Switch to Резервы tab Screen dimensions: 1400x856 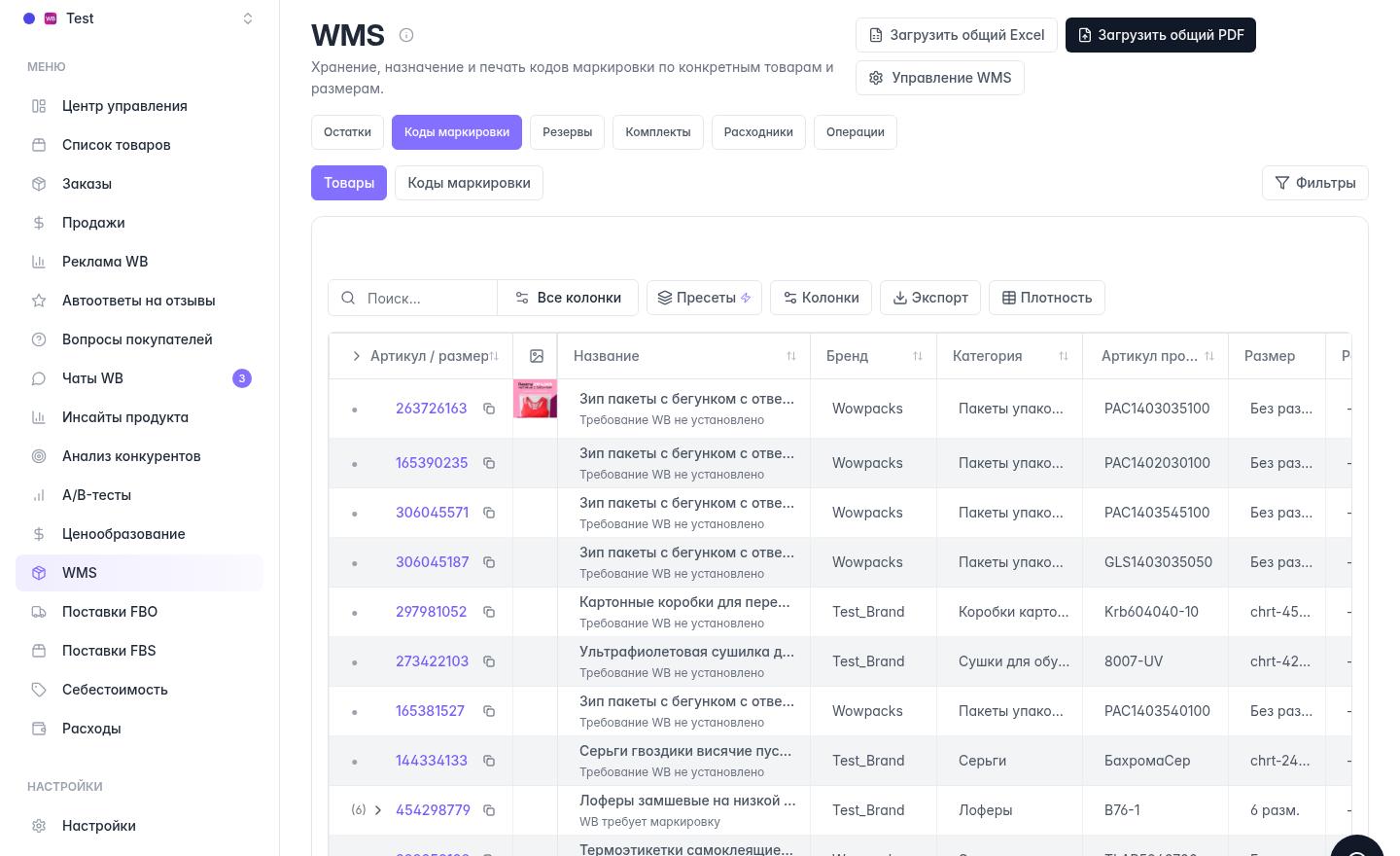click(x=567, y=132)
